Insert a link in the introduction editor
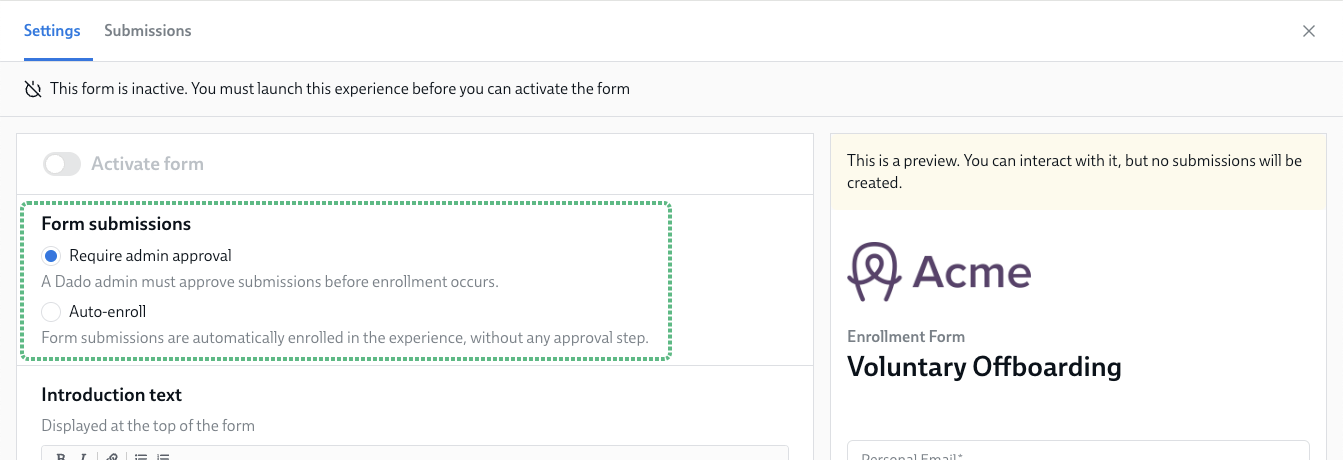The width and height of the screenshot is (1343, 460). pyautogui.click(x=112, y=457)
